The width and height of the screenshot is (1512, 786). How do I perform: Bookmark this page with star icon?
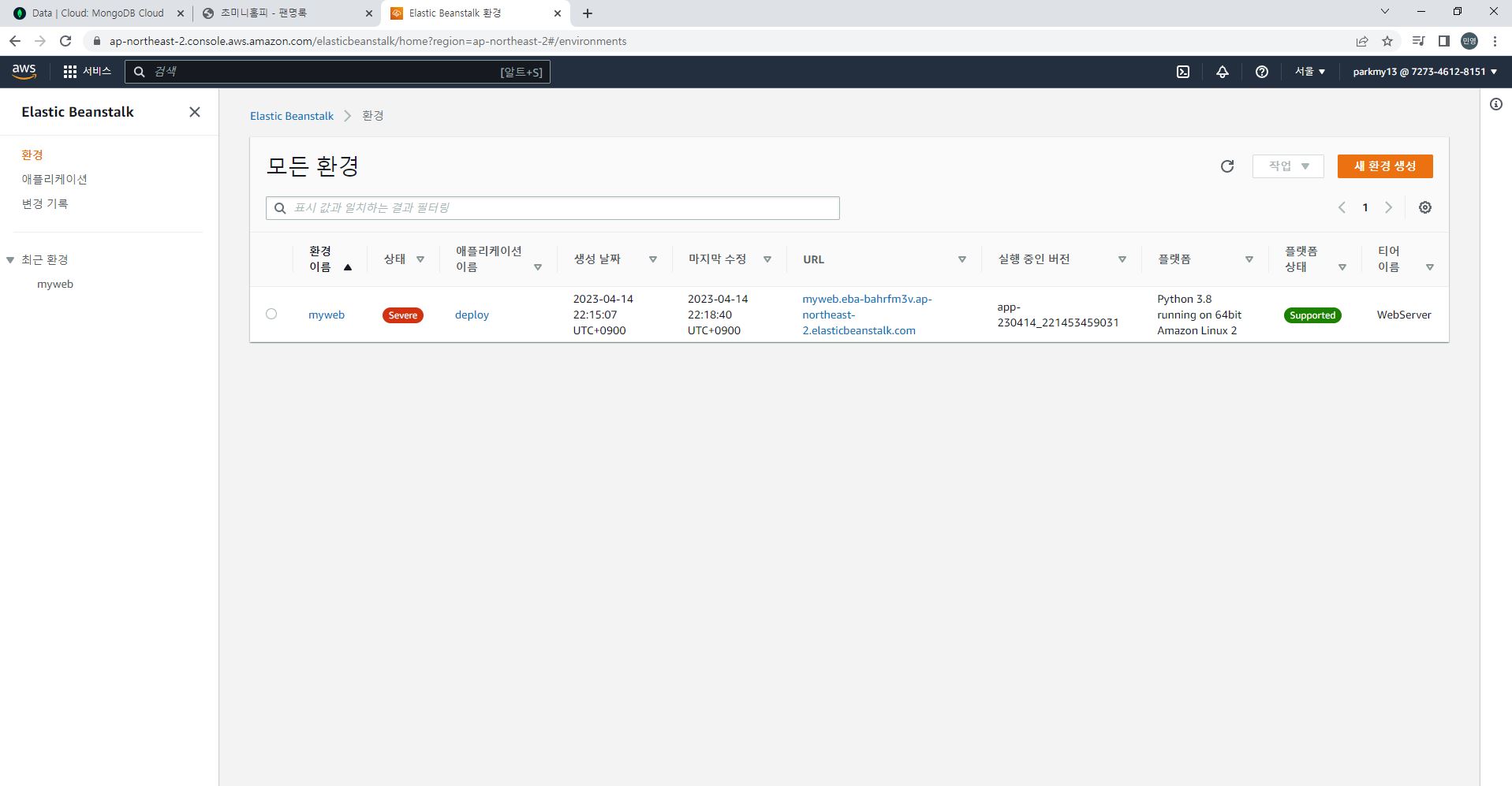(1387, 41)
